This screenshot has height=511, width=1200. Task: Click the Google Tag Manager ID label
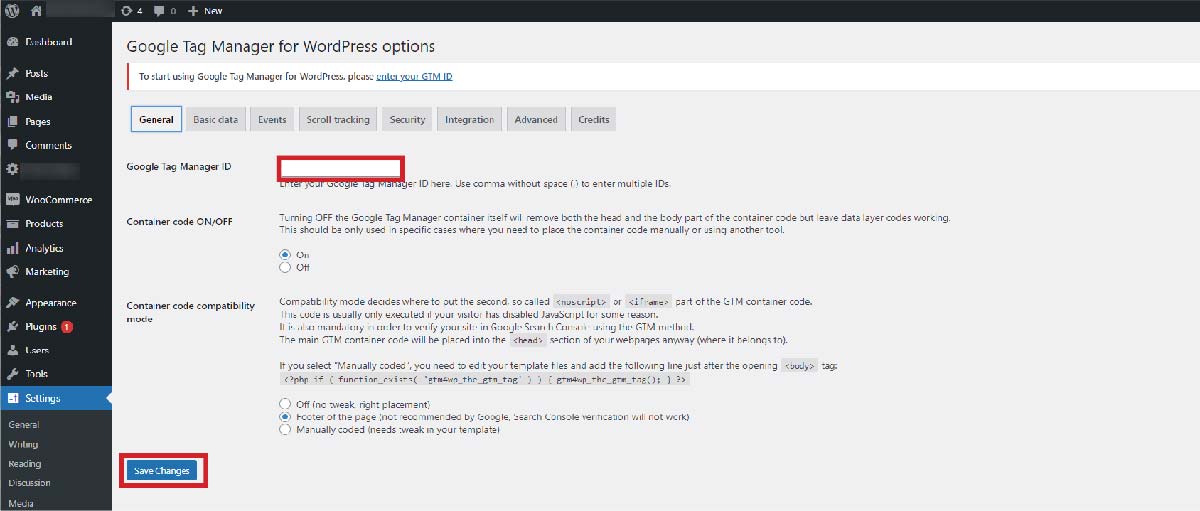(x=179, y=167)
